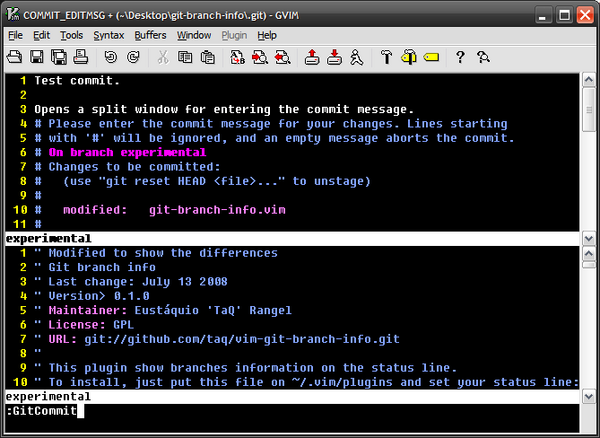Click the Cut scissors icon

163,57
